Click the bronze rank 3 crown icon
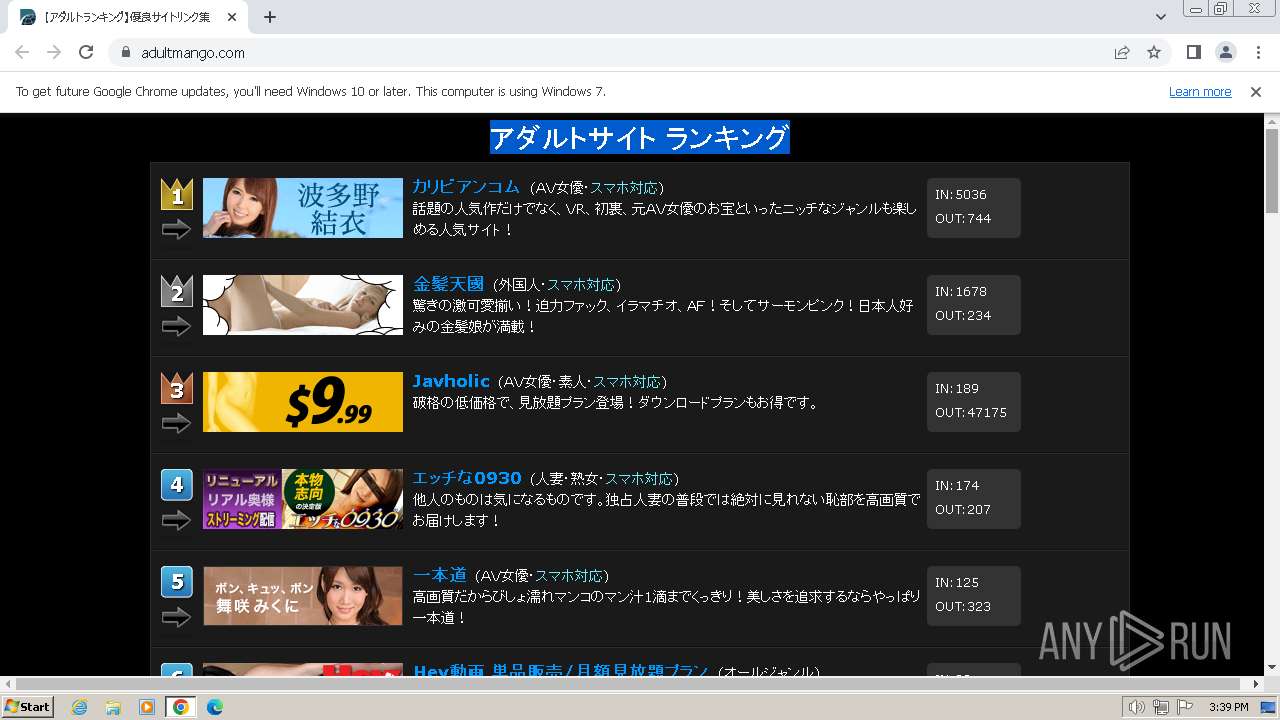Viewport: 1280px width, 720px height. (177, 388)
